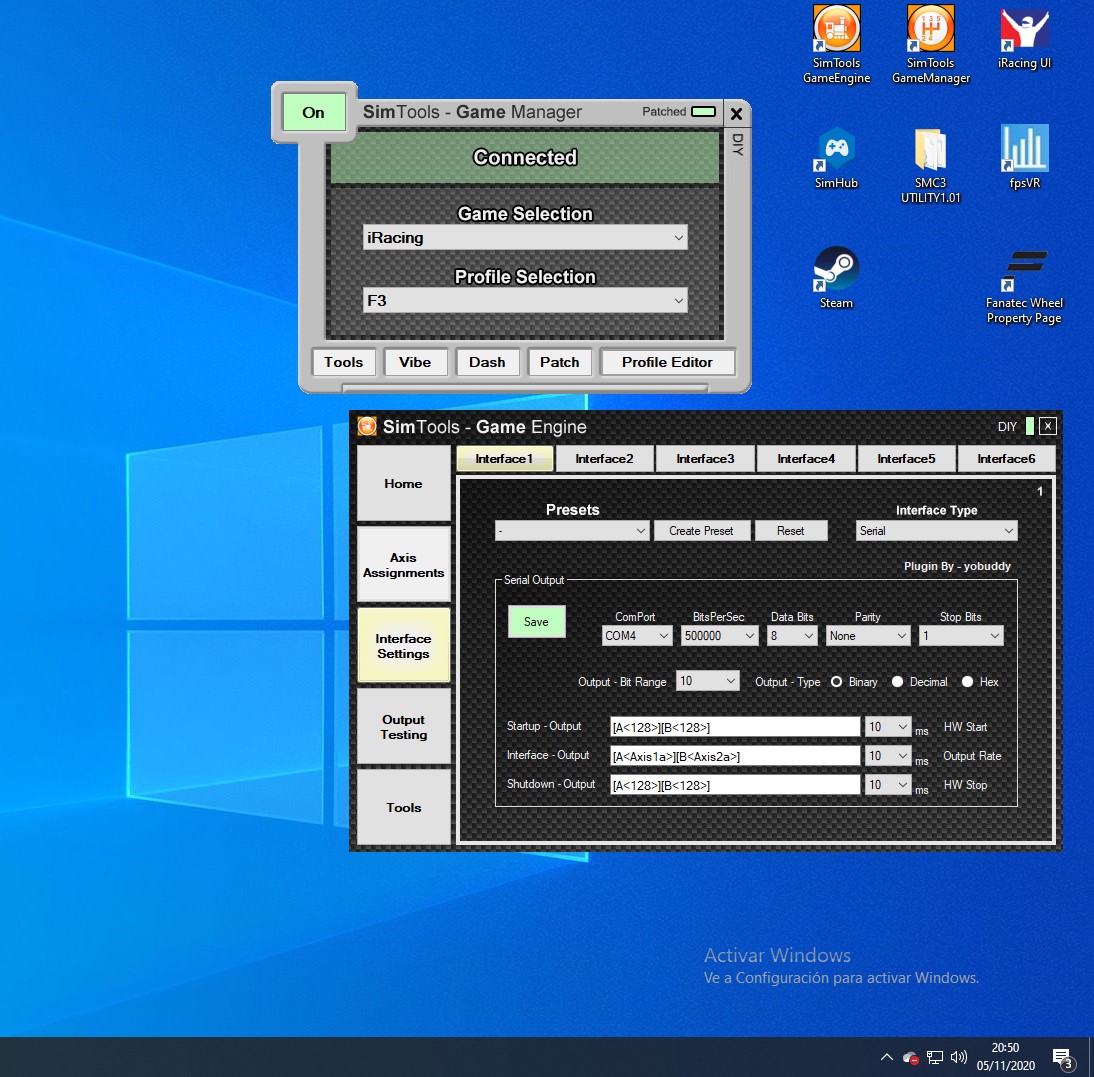The image size is (1094, 1077).
Task: Open the SMC3 UTILITY1.01 folder icon
Action: [931, 165]
